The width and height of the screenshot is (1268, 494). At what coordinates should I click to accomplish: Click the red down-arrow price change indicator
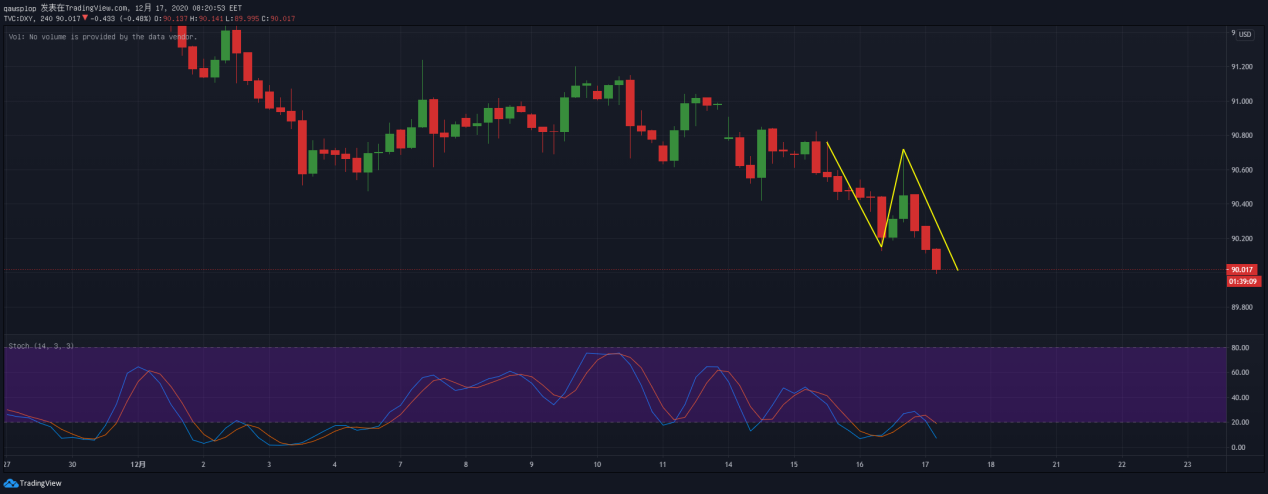click(85, 17)
